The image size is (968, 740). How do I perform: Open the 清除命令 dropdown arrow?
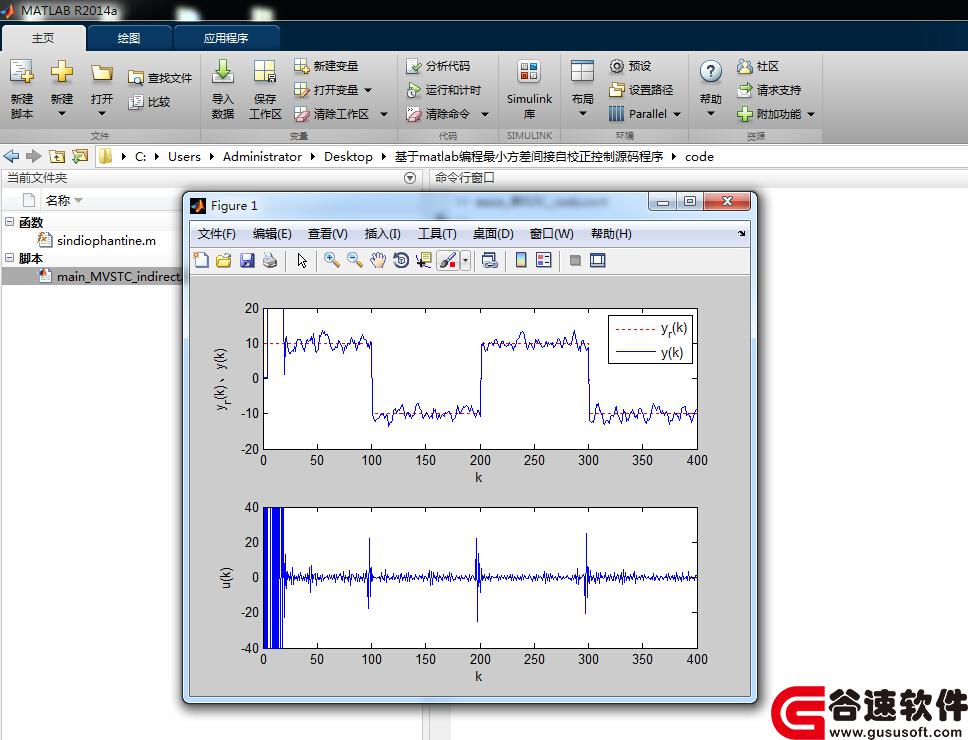(485, 114)
